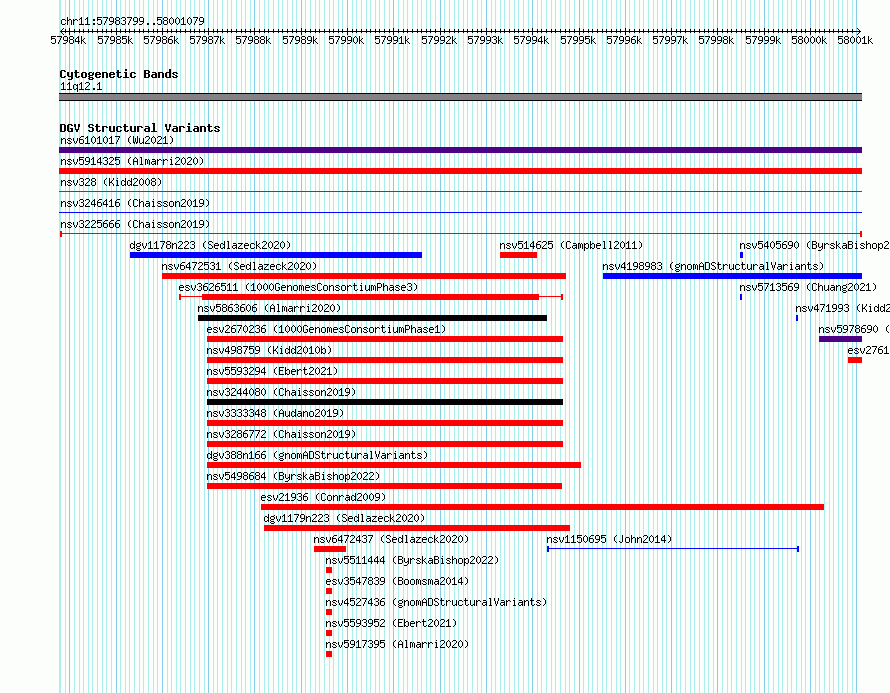The height and width of the screenshot is (693, 890).
Task: Open nsv5593952 (Ebert2021) label
Action: (391, 623)
